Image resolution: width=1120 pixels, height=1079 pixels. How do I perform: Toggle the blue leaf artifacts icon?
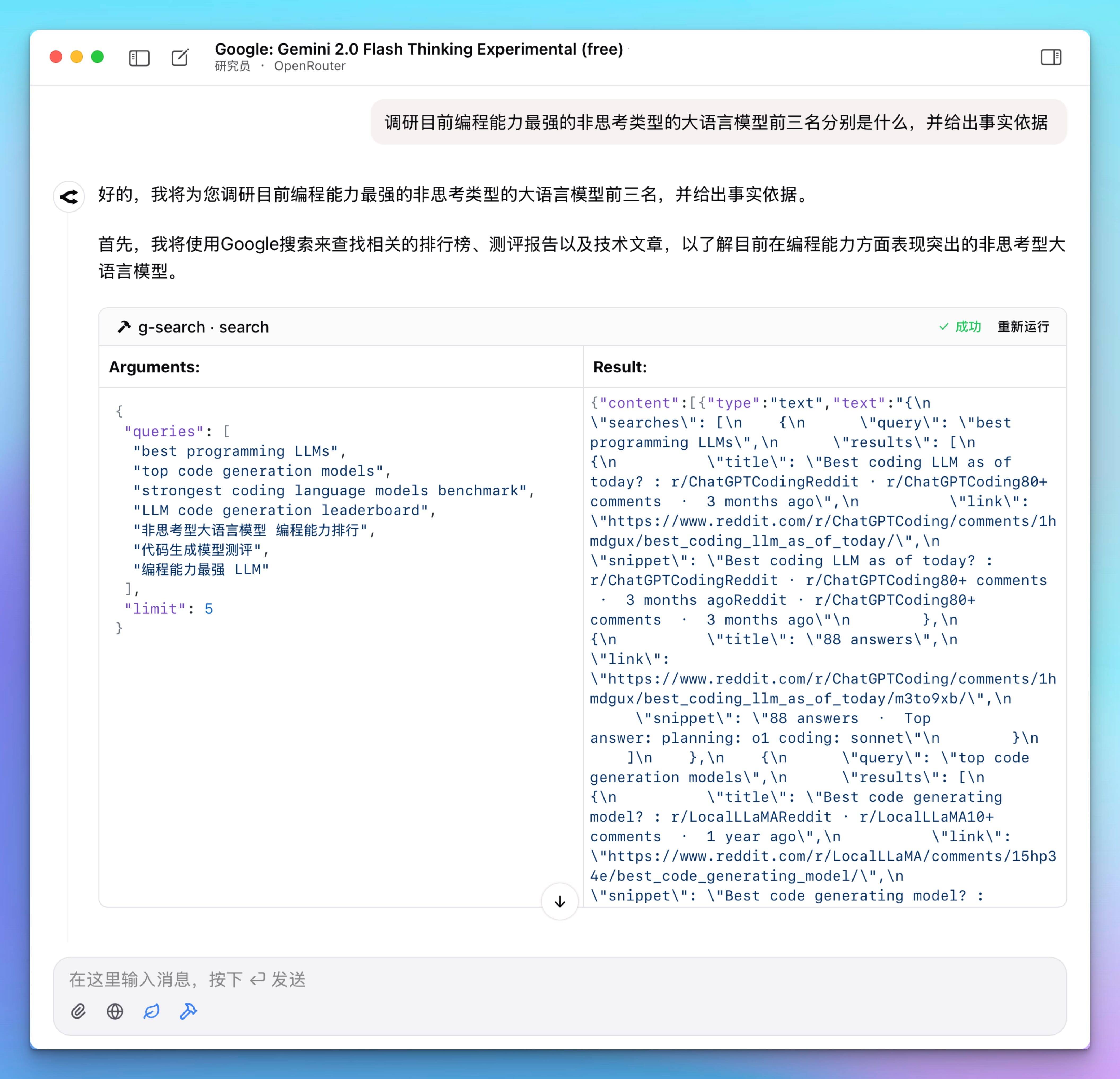coord(151,1011)
